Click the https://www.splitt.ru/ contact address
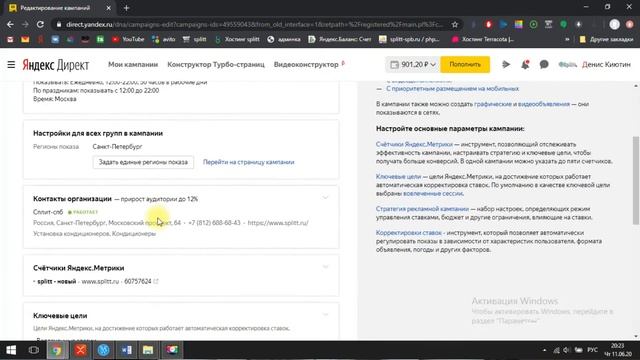This screenshot has height=360, width=640. pos(278,223)
